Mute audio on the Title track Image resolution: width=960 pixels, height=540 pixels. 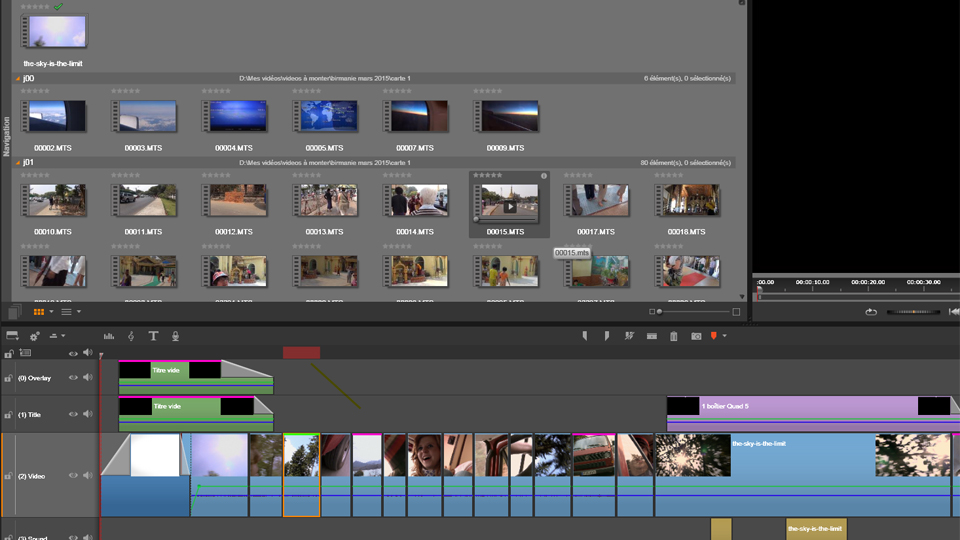[x=88, y=414]
